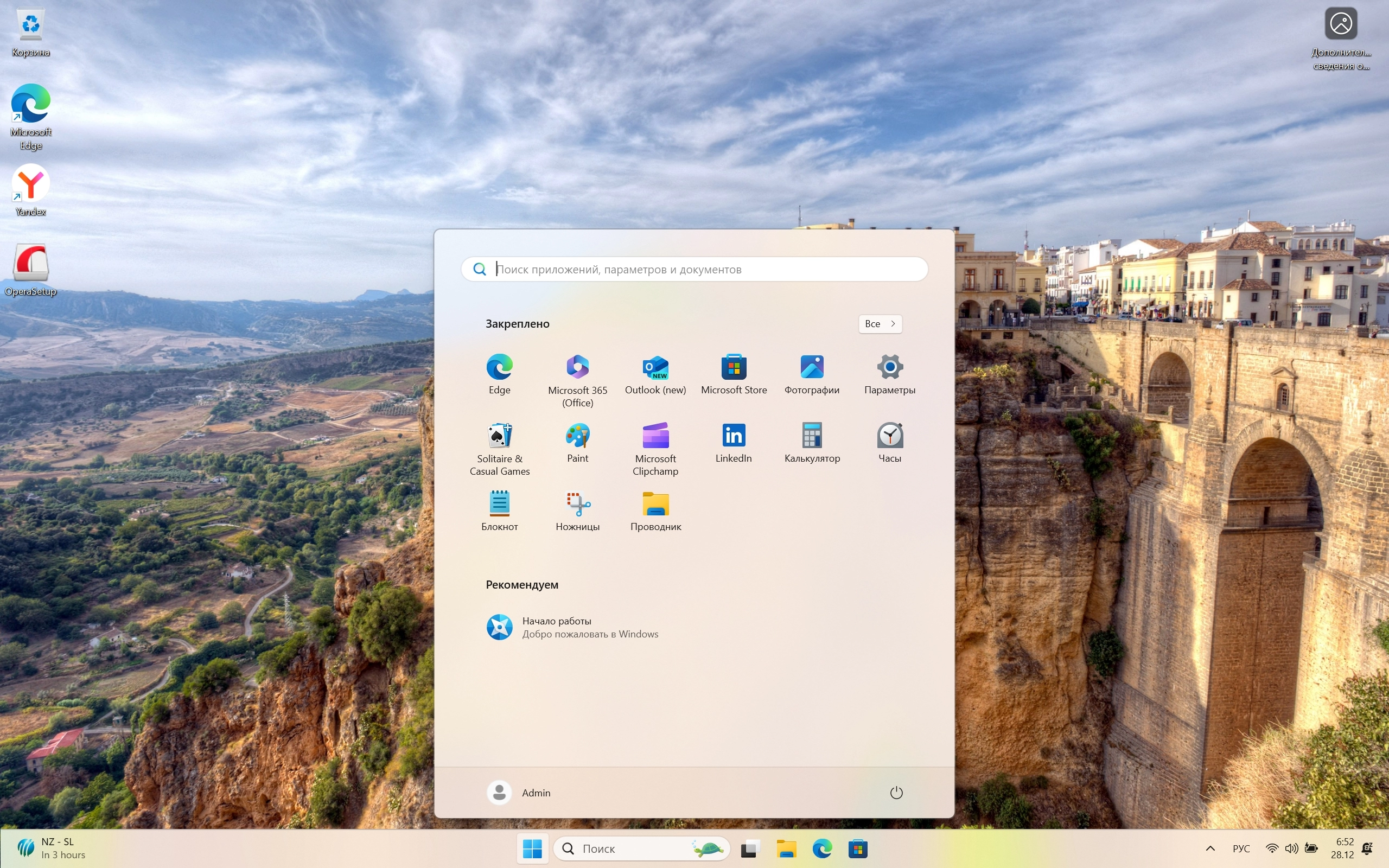Open Ножницы snipping tool
This screenshot has width=1389, height=868.
(x=577, y=505)
